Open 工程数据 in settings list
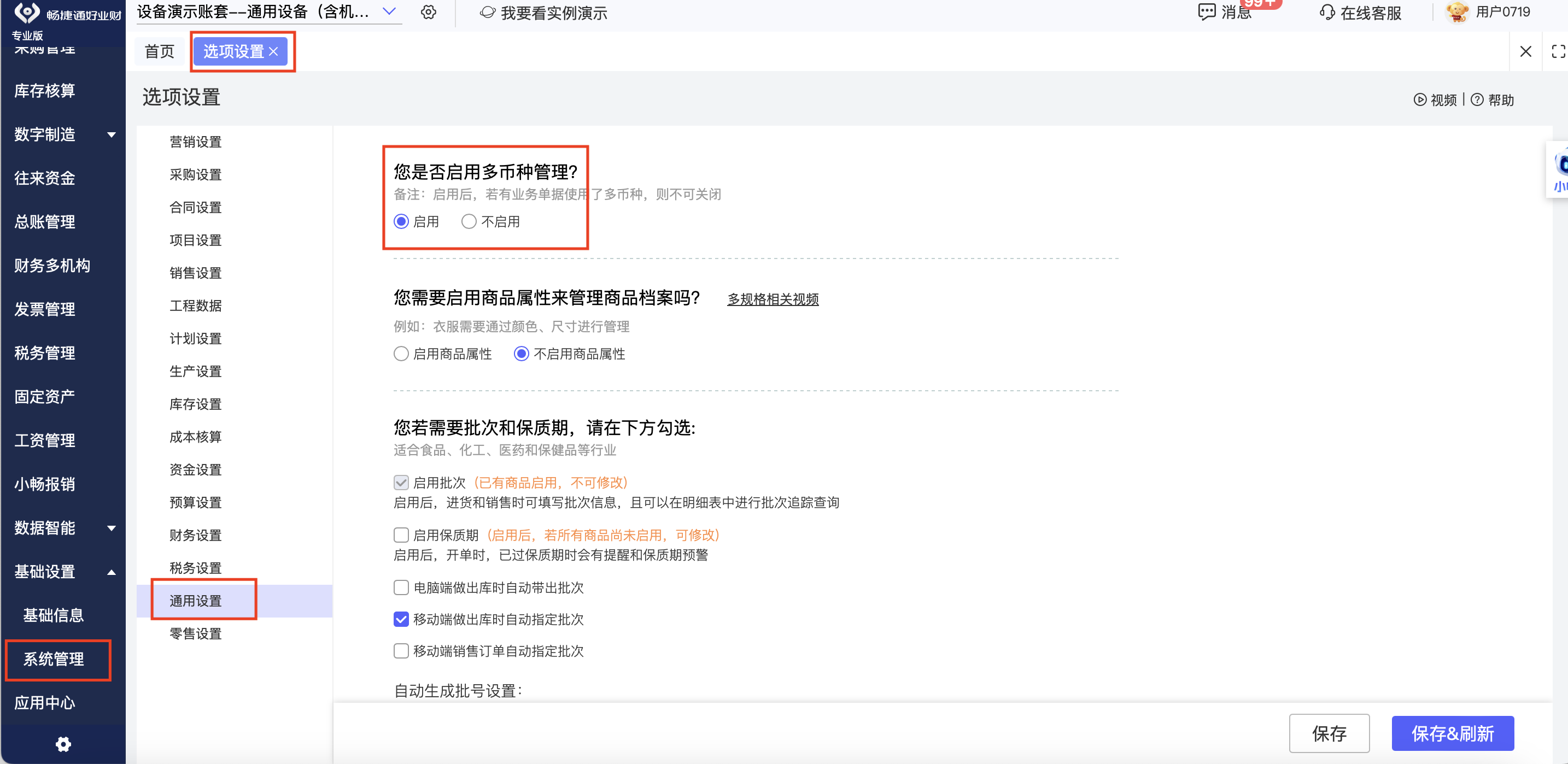 [195, 306]
